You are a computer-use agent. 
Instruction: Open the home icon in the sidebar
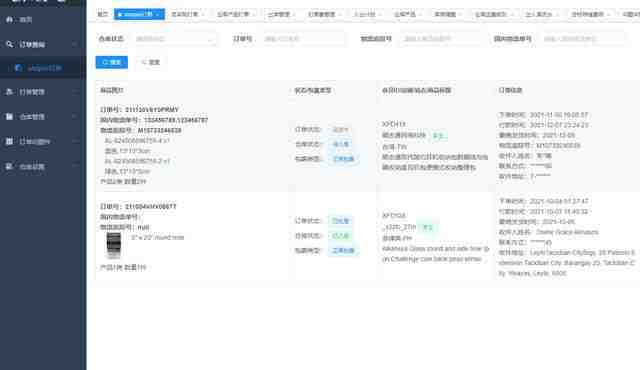[9, 19]
